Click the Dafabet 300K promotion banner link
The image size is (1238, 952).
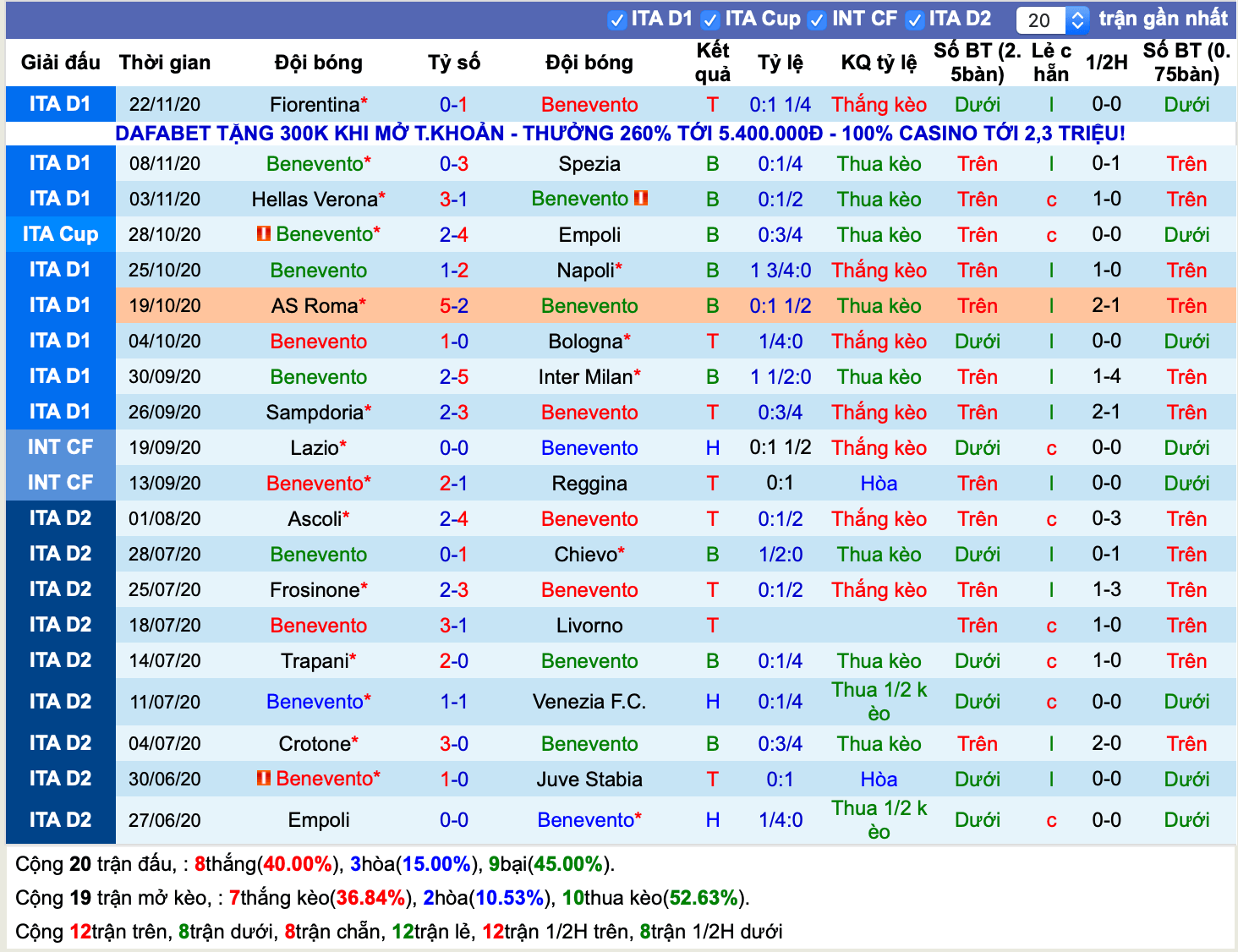[x=620, y=134]
